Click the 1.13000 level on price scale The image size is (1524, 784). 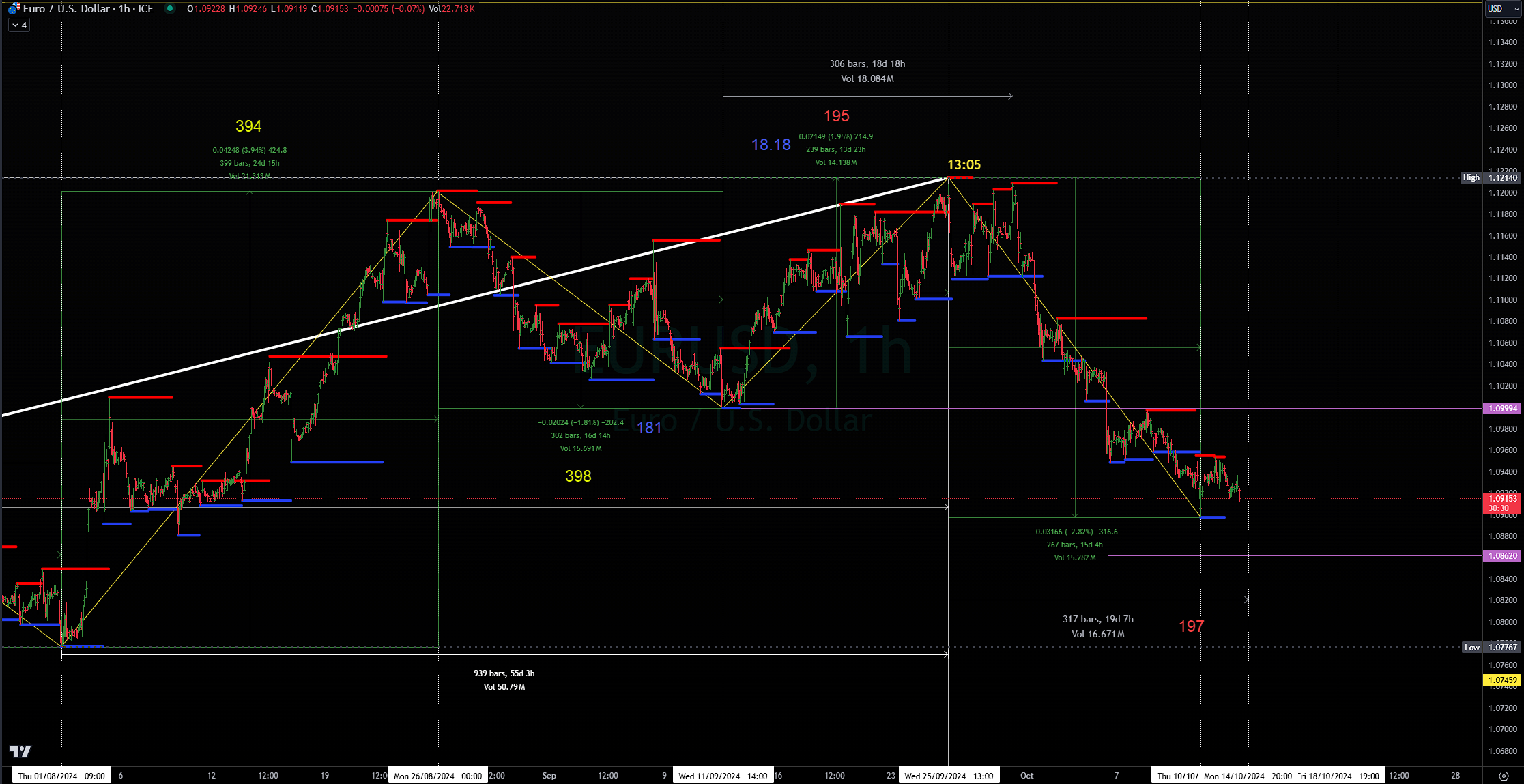(1503, 85)
